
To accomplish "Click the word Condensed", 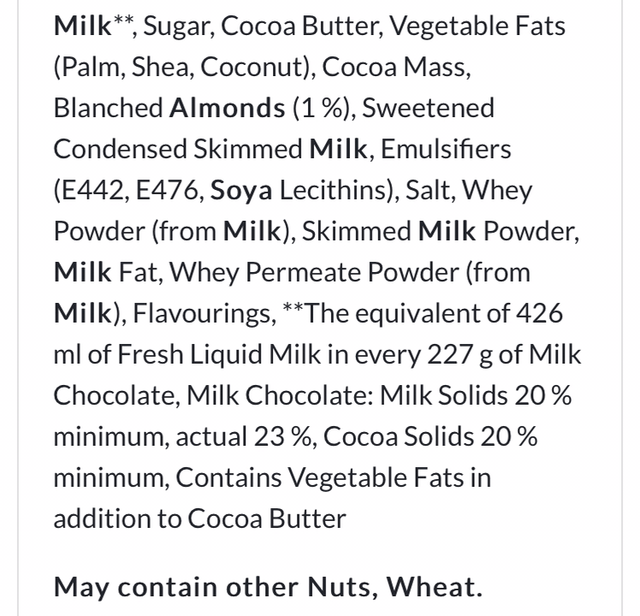I will pos(118,149).
